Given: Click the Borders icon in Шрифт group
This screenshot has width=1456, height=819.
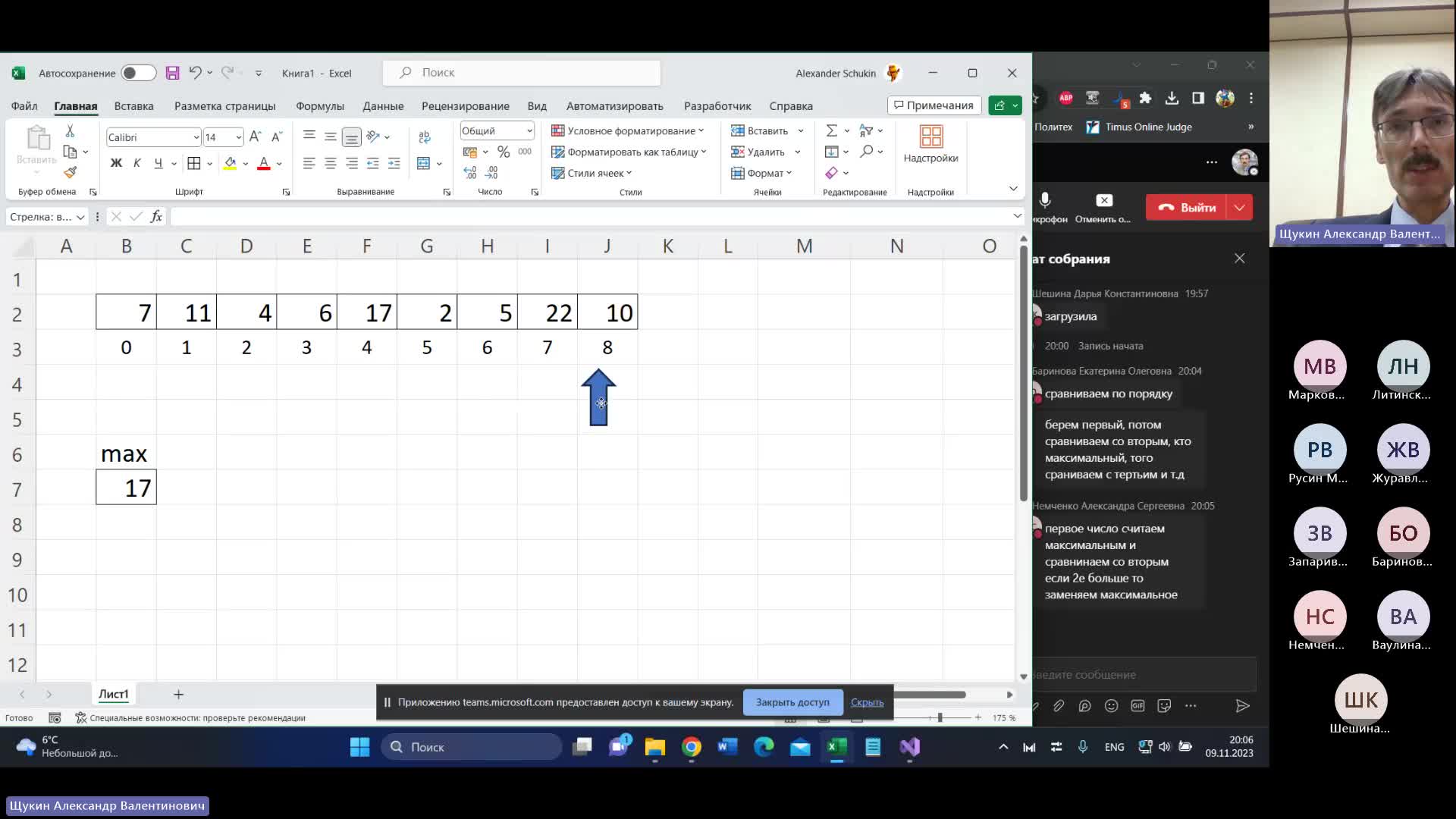Looking at the screenshot, I should (194, 163).
